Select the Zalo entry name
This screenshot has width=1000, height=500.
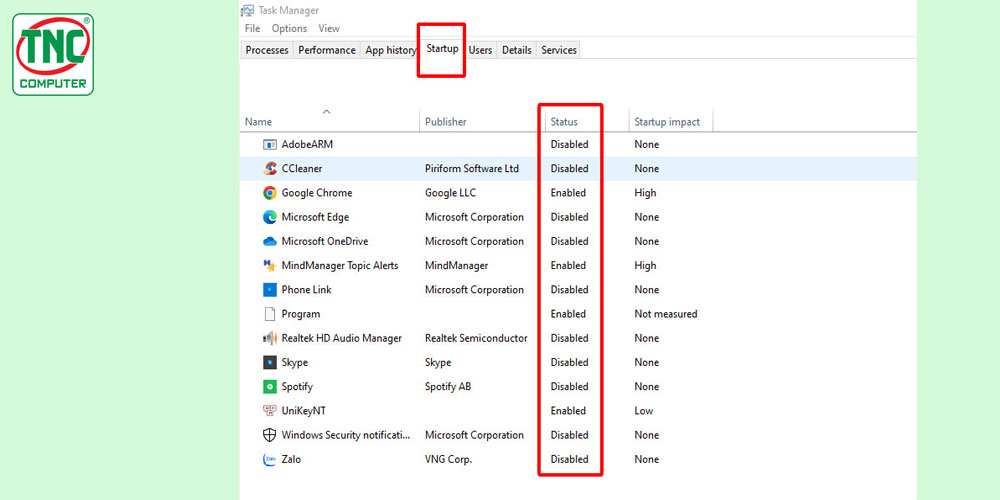pos(291,460)
